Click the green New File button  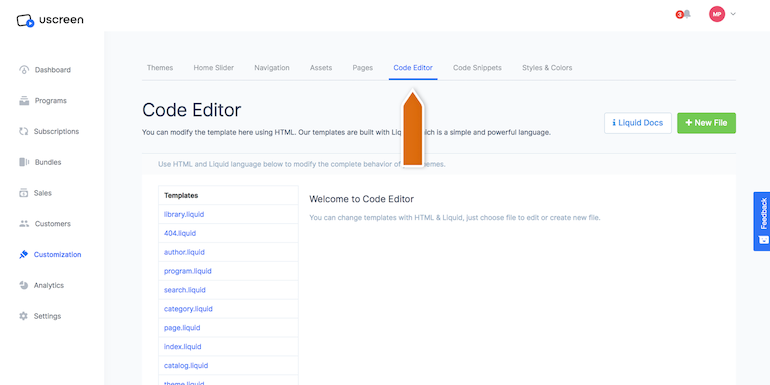[706, 123]
